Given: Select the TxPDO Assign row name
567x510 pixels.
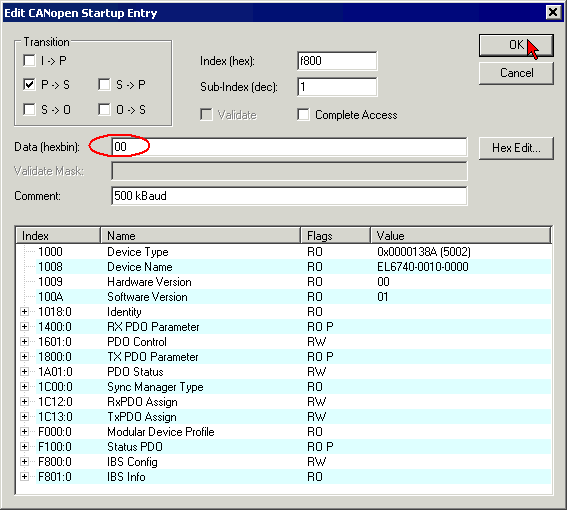Looking at the screenshot, I should [142, 417].
